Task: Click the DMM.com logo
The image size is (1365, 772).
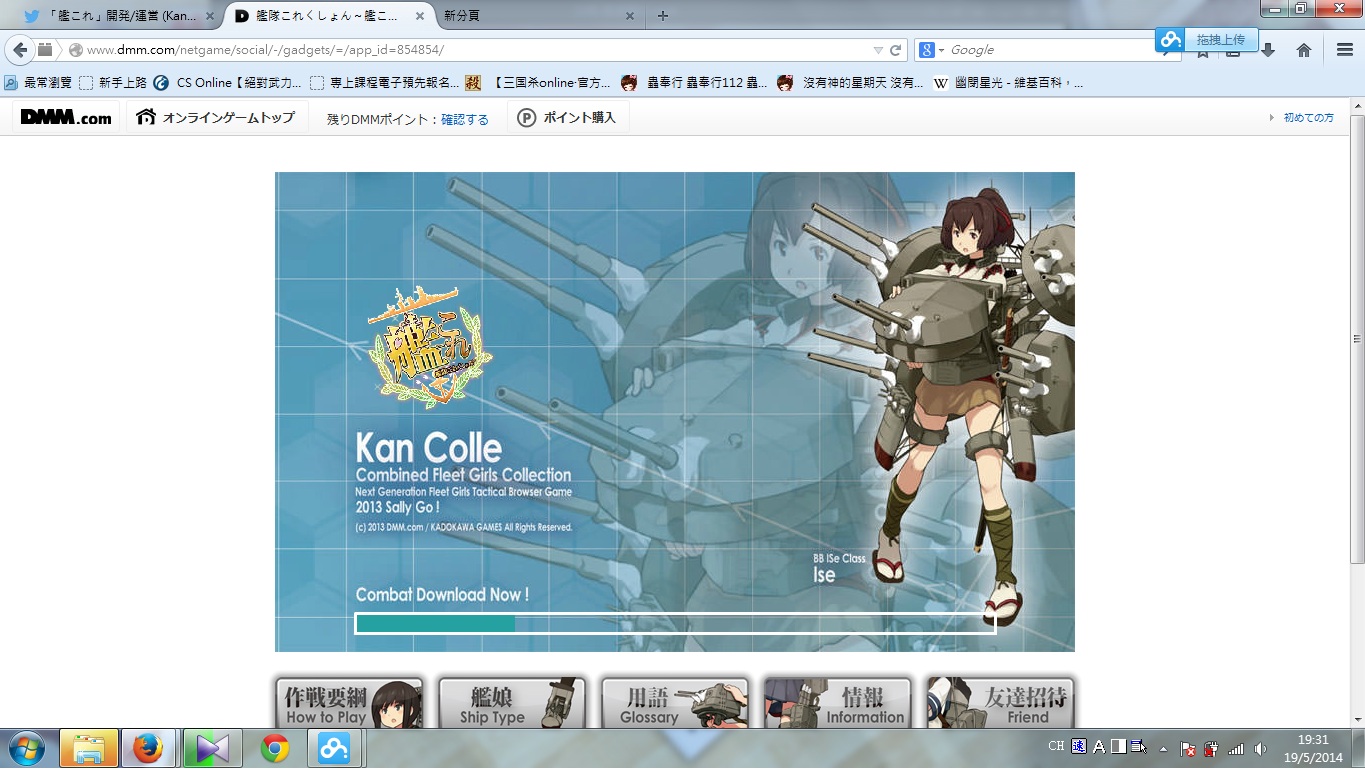Action: point(66,117)
